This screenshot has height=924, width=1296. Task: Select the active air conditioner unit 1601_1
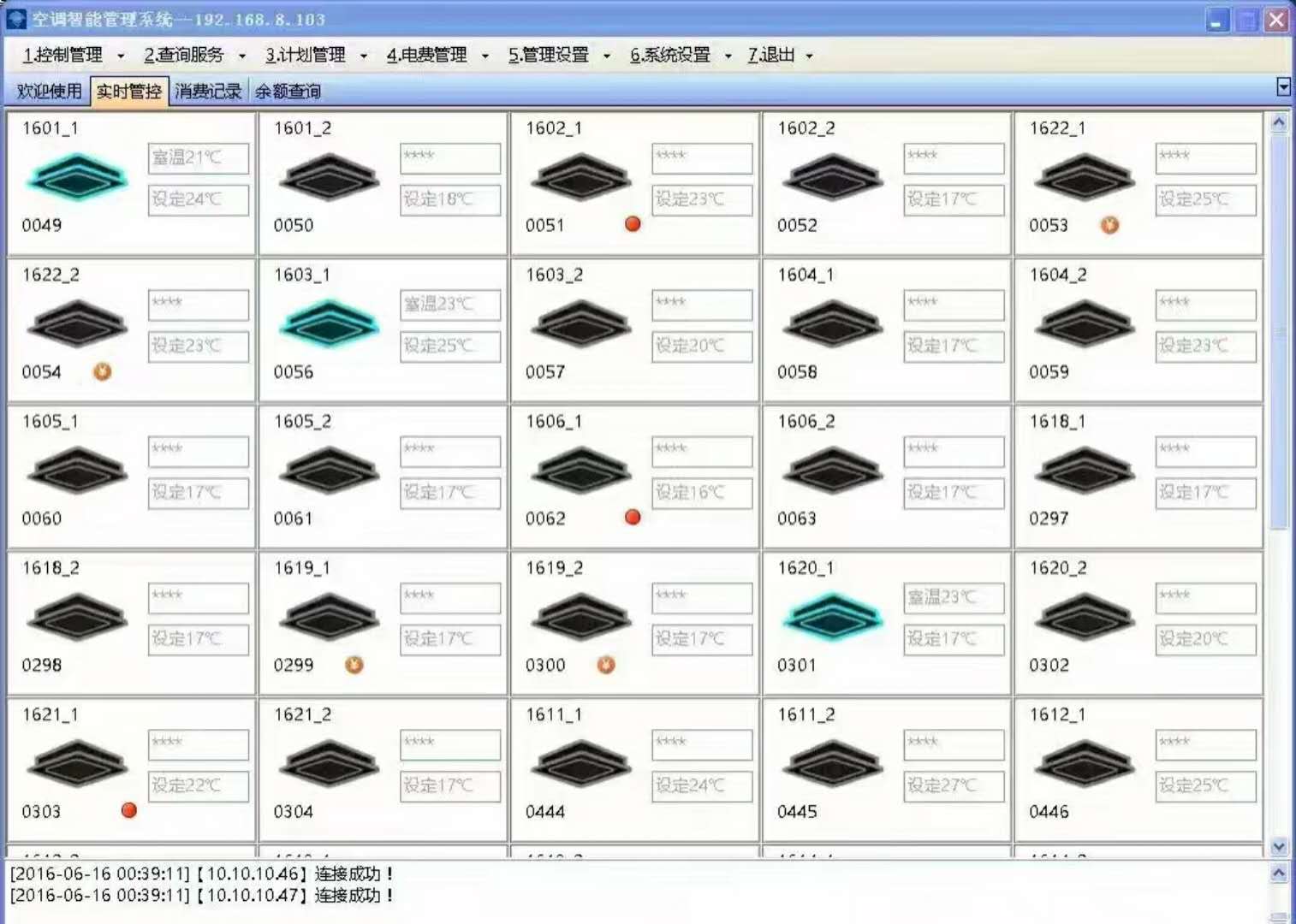coord(77,177)
